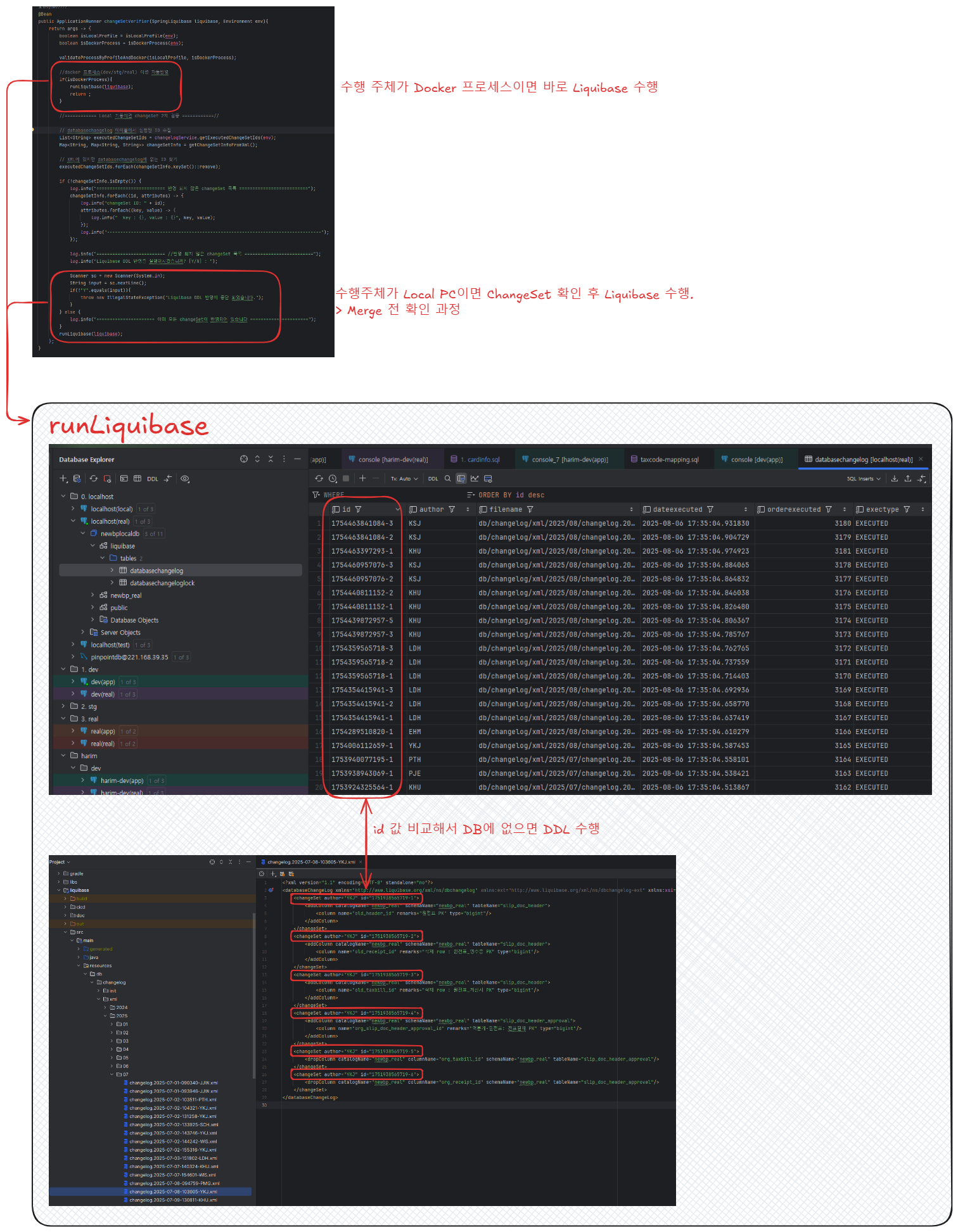Expand localhost(local) data source

(x=73, y=509)
